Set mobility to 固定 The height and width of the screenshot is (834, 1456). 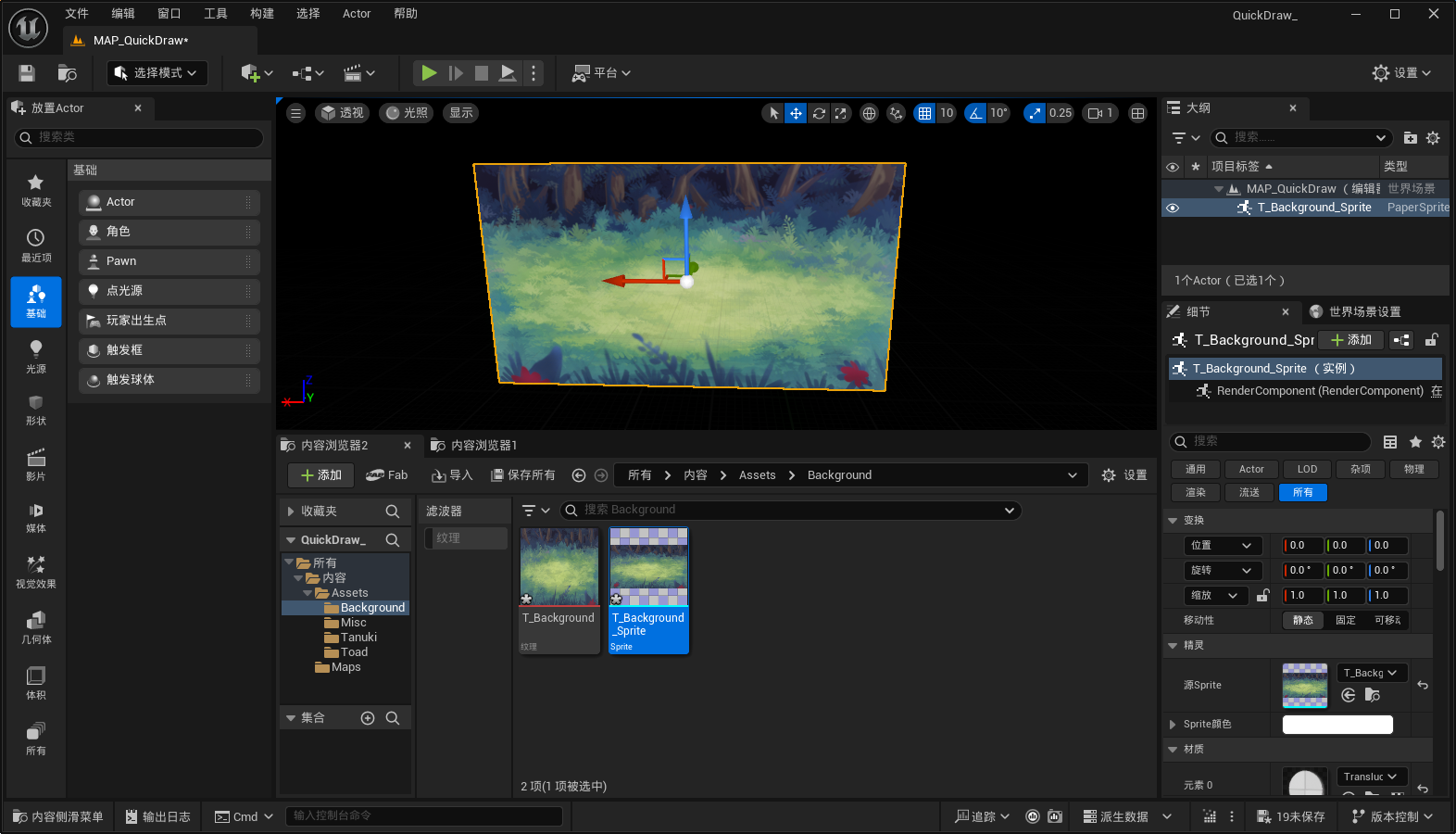[1346, 621]
